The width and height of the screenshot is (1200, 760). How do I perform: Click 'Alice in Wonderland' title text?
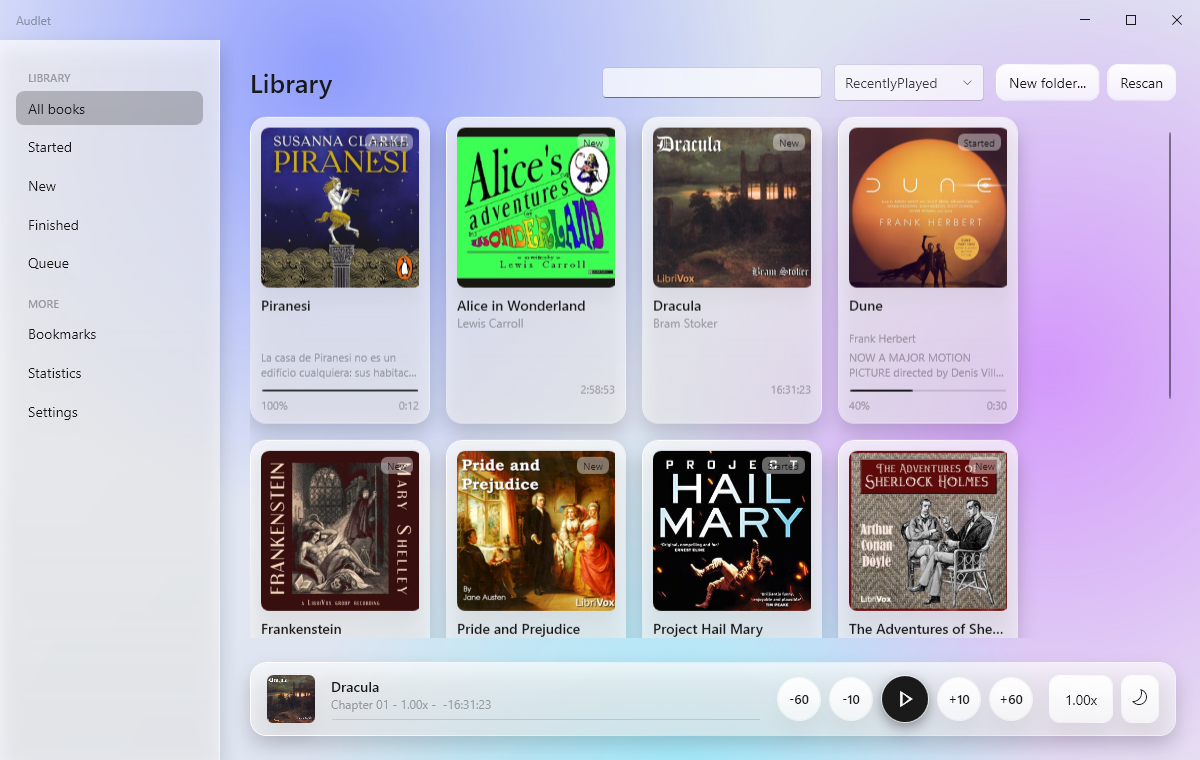[x=521, y=306]
